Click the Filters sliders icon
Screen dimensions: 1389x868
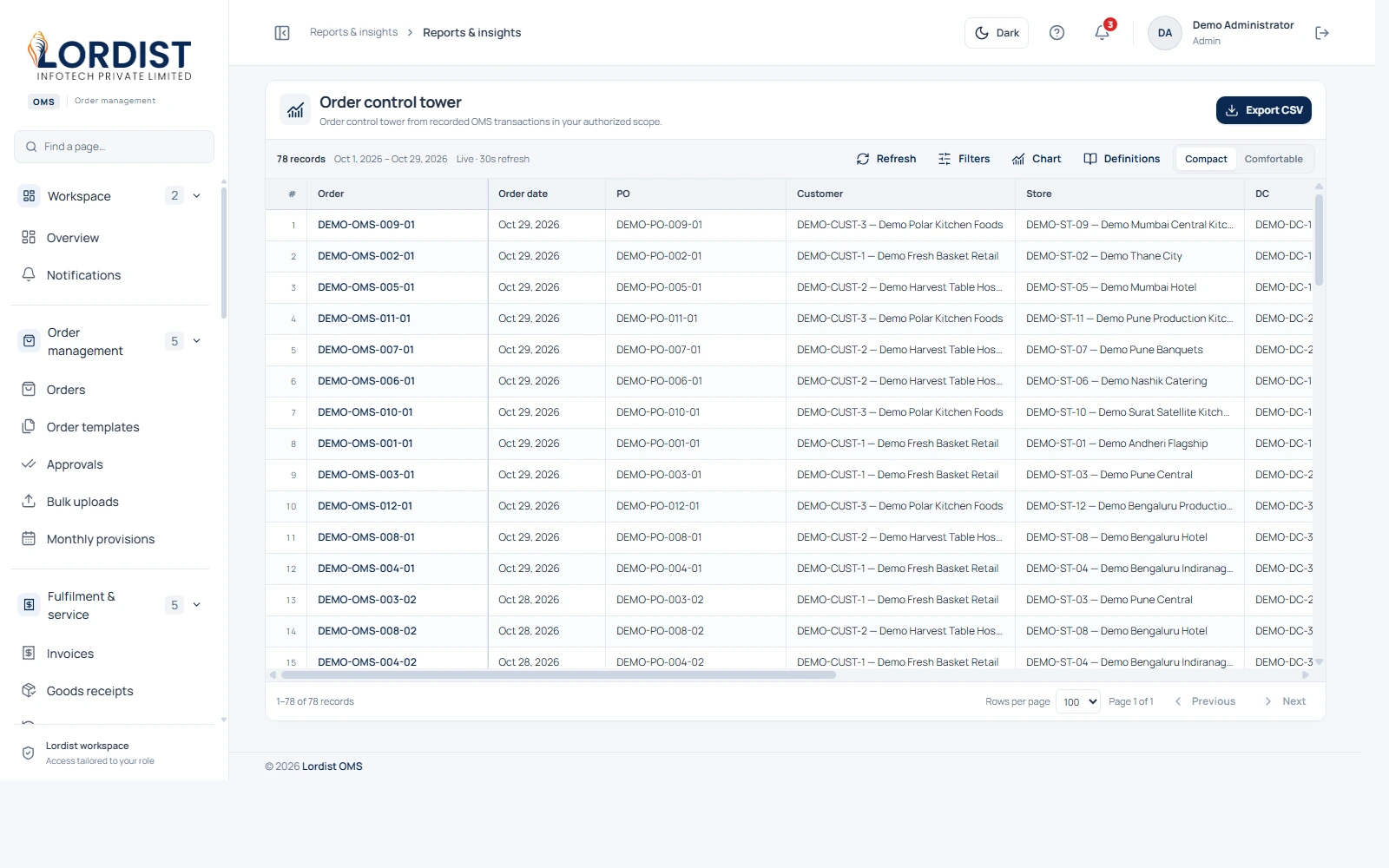pos(945,159)
